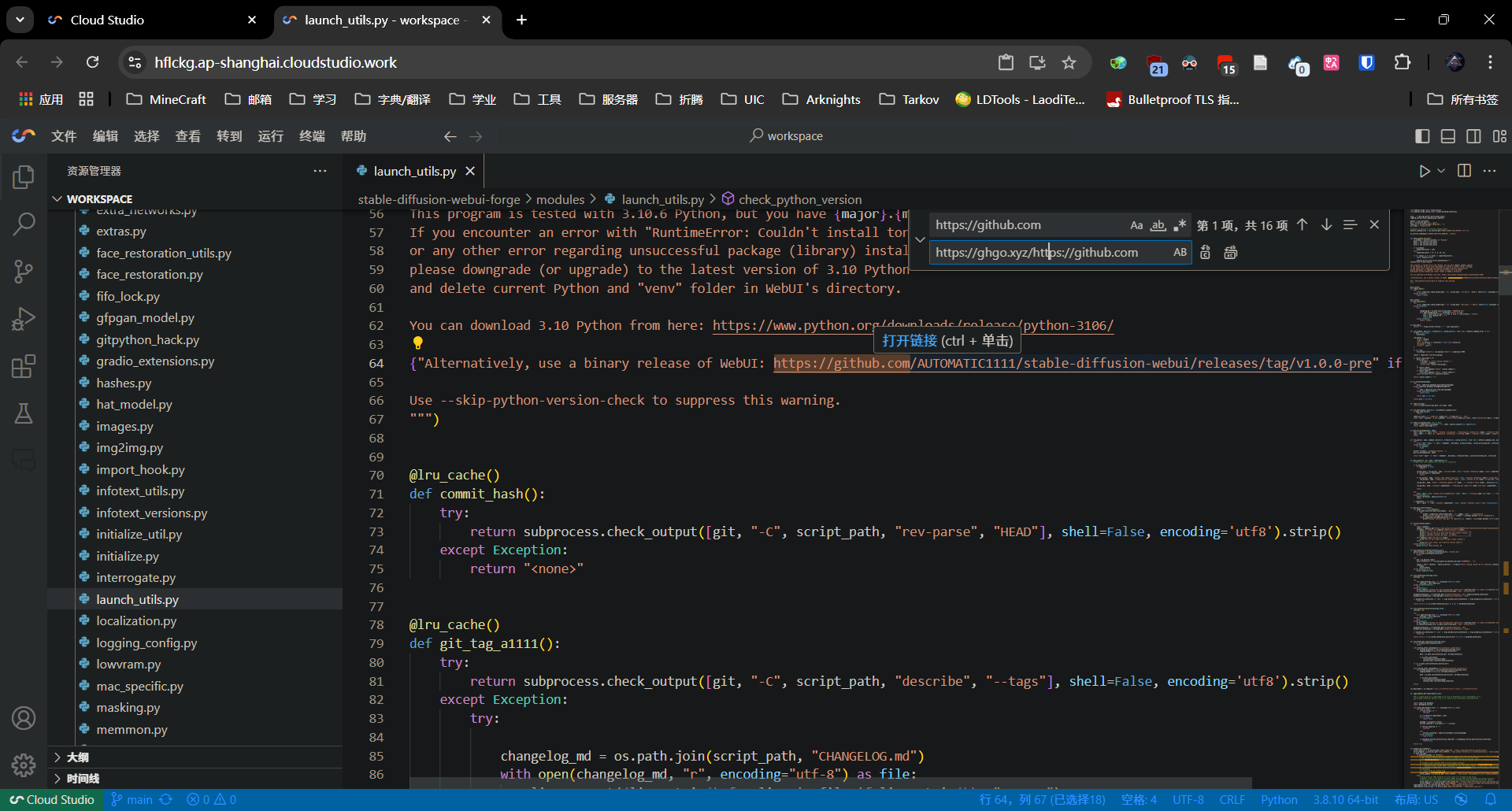The height and width of the screenshot is (811, 1512).
Task: Open the Extensions view
Action: 24,366
